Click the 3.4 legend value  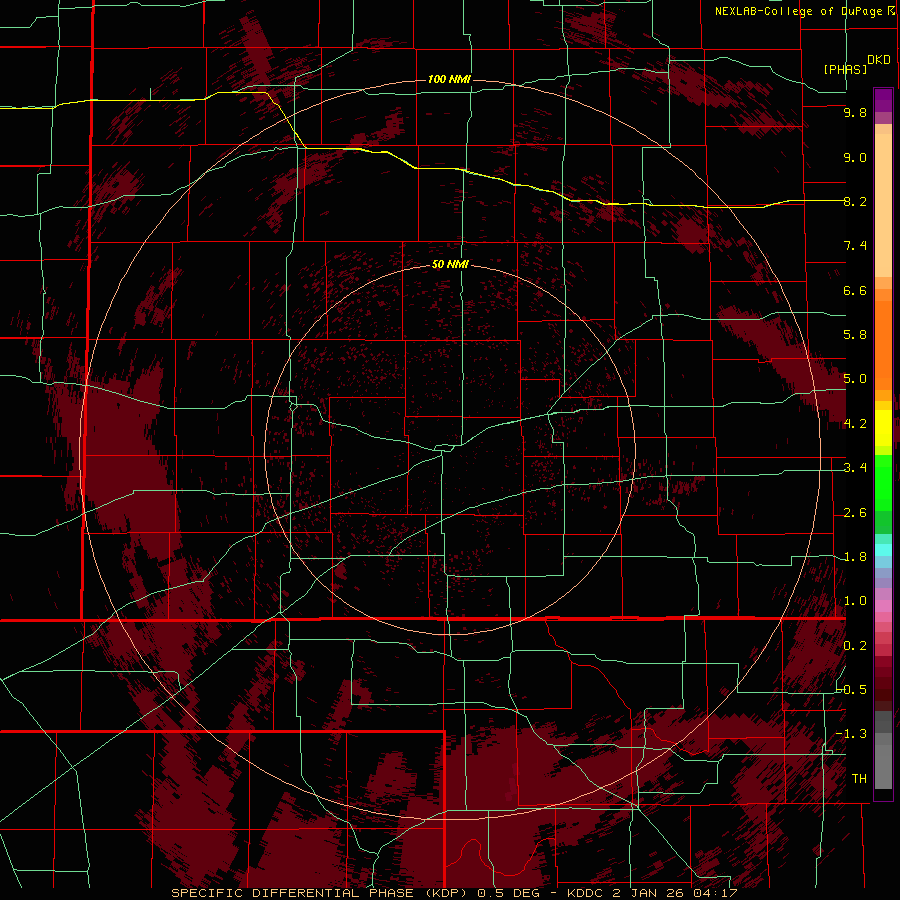(x=855, y=468)
